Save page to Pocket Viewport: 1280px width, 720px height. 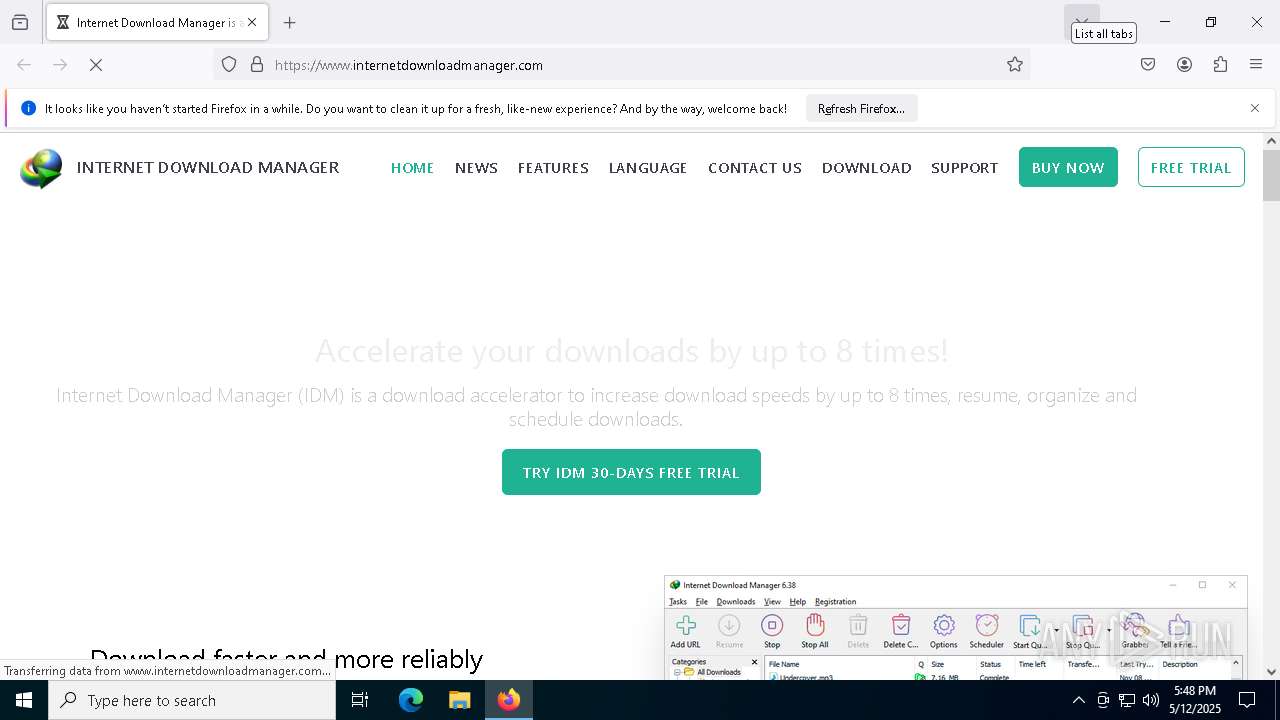click(x=1148, y=65)
